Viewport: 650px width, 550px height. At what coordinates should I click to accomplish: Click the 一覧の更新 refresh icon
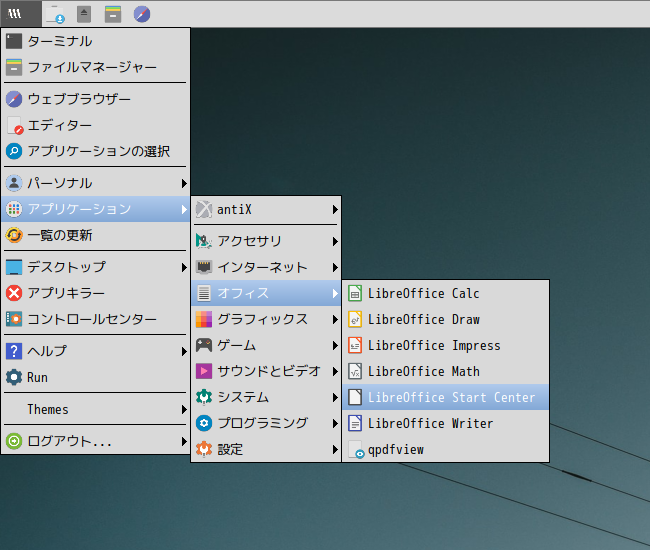point(14,235)
